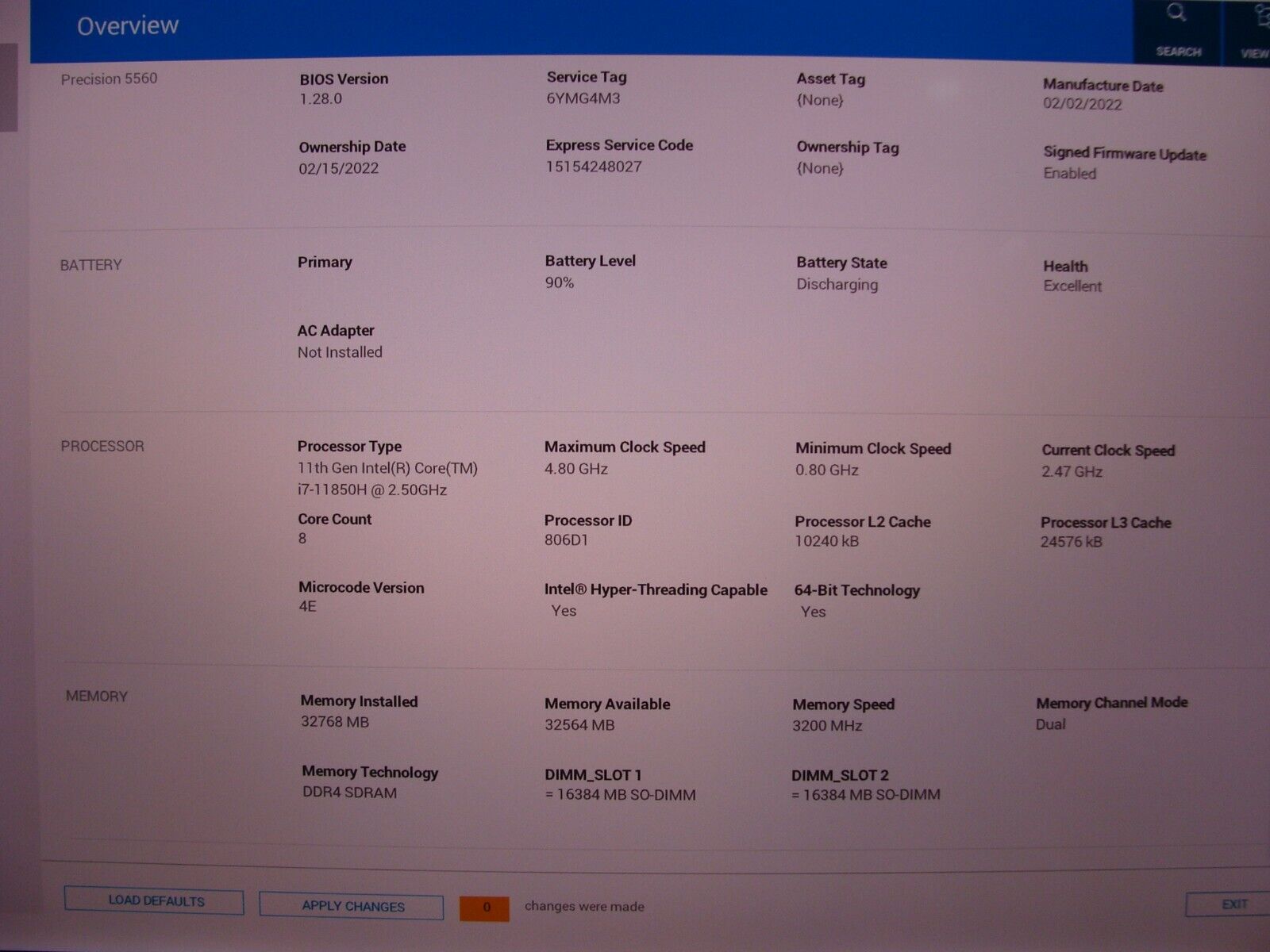Select L3 cache value 24576 kB
The height and width of the screenshot is (952, 1270).
1072,542
